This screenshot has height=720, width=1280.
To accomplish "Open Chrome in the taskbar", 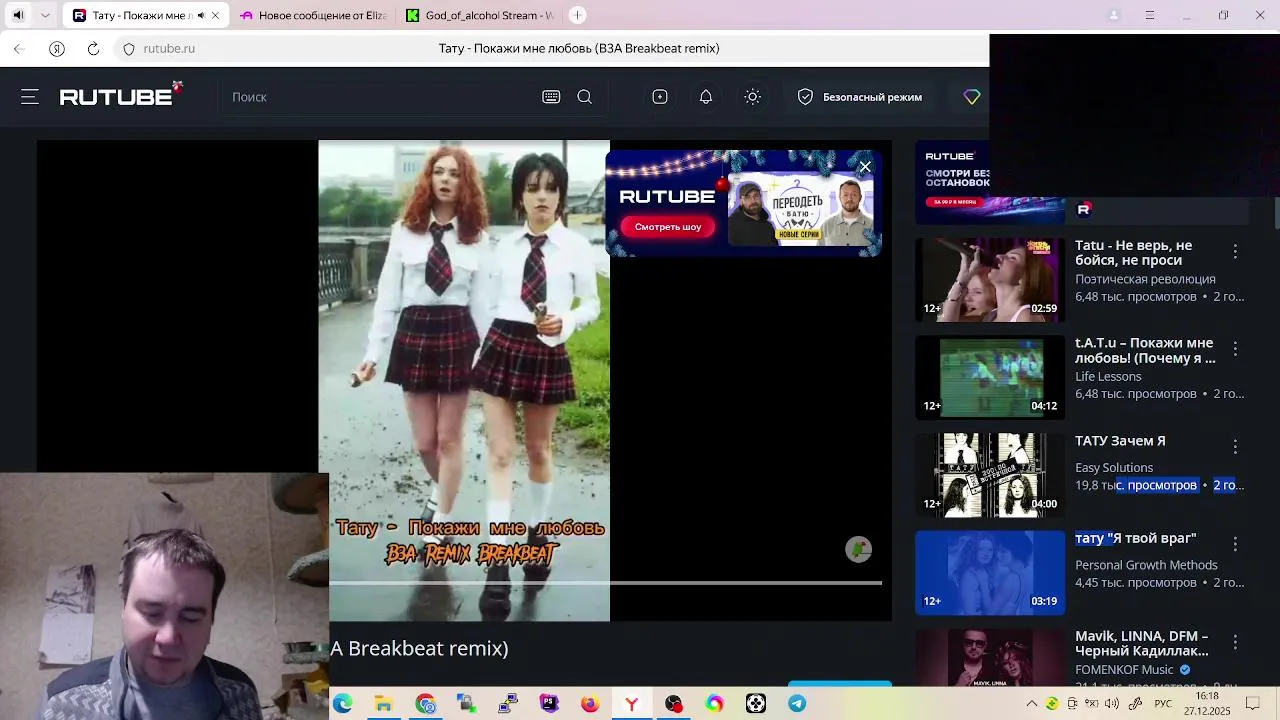I will (x=426, y=704).
